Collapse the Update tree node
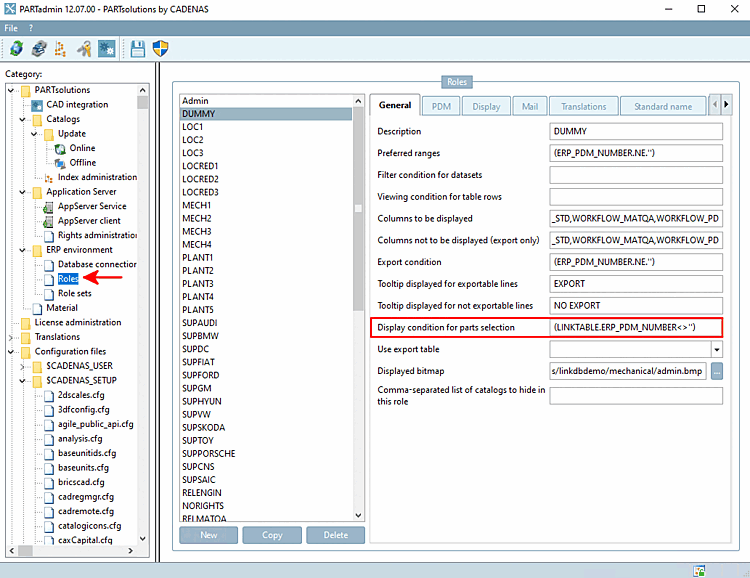This screenshot has width=750, height=578. point(34,134)
